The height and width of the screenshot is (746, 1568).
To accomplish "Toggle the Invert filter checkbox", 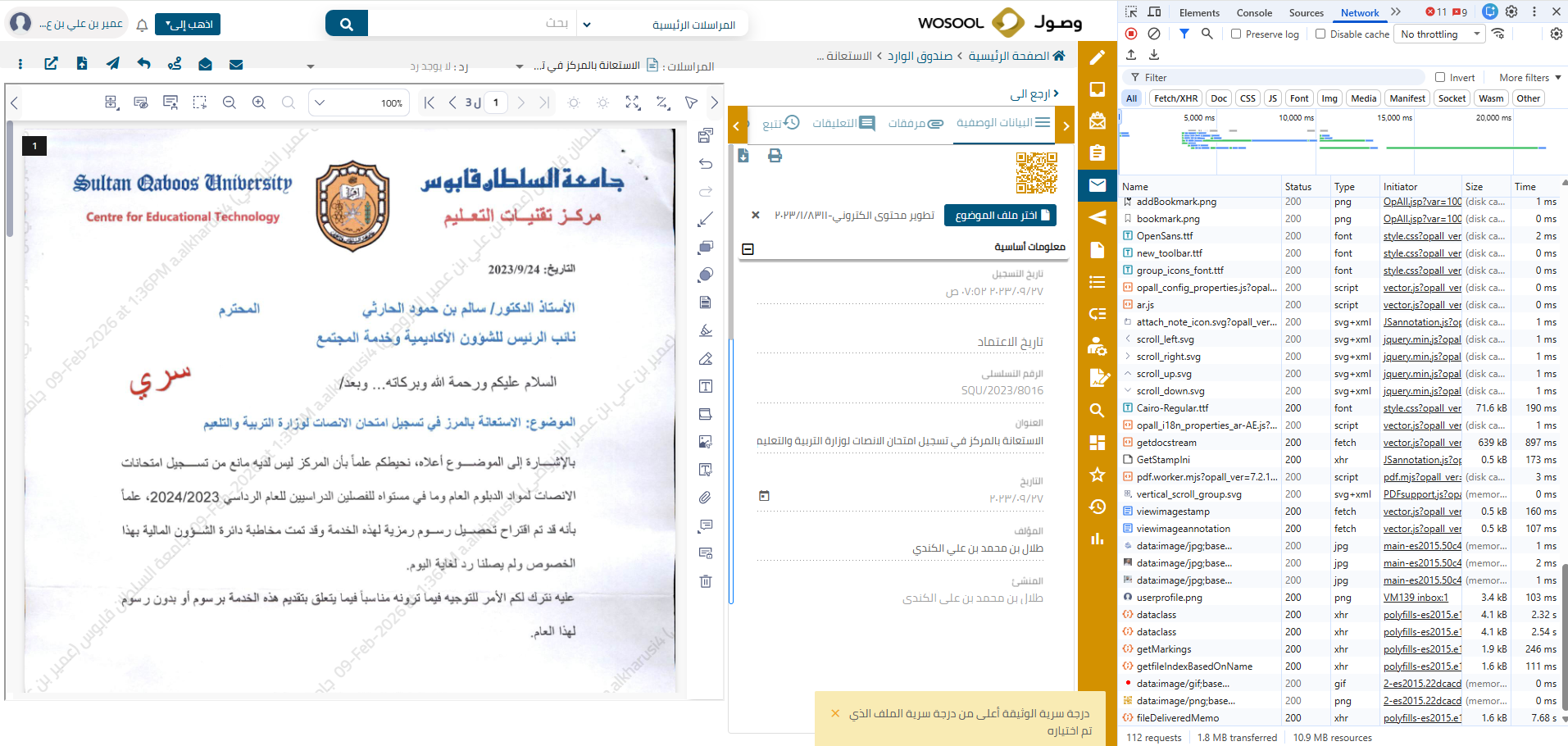I will [1440, 78].
